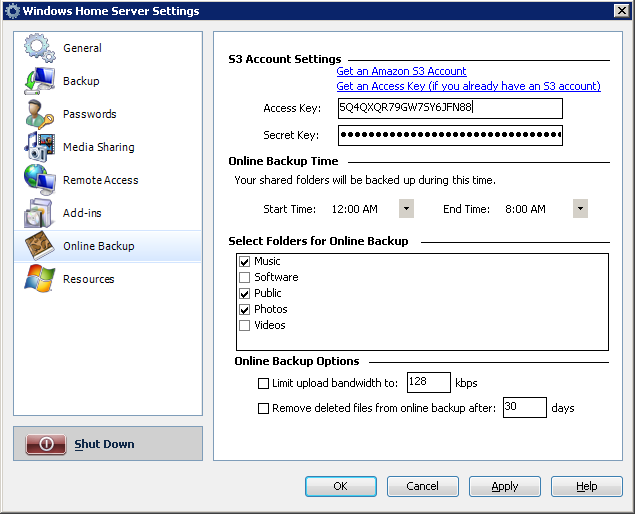Select the Public folder name

267,293
